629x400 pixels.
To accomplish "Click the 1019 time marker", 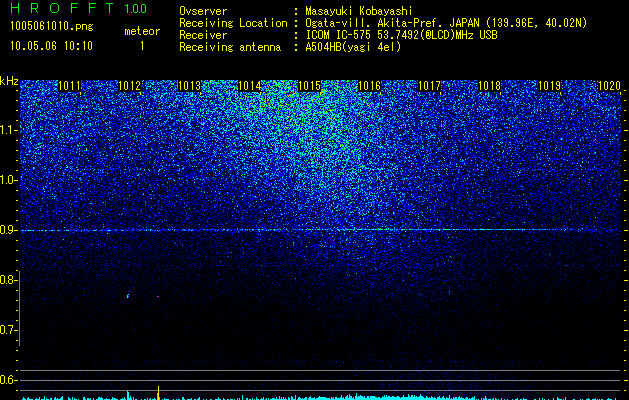I will point(550,86).
